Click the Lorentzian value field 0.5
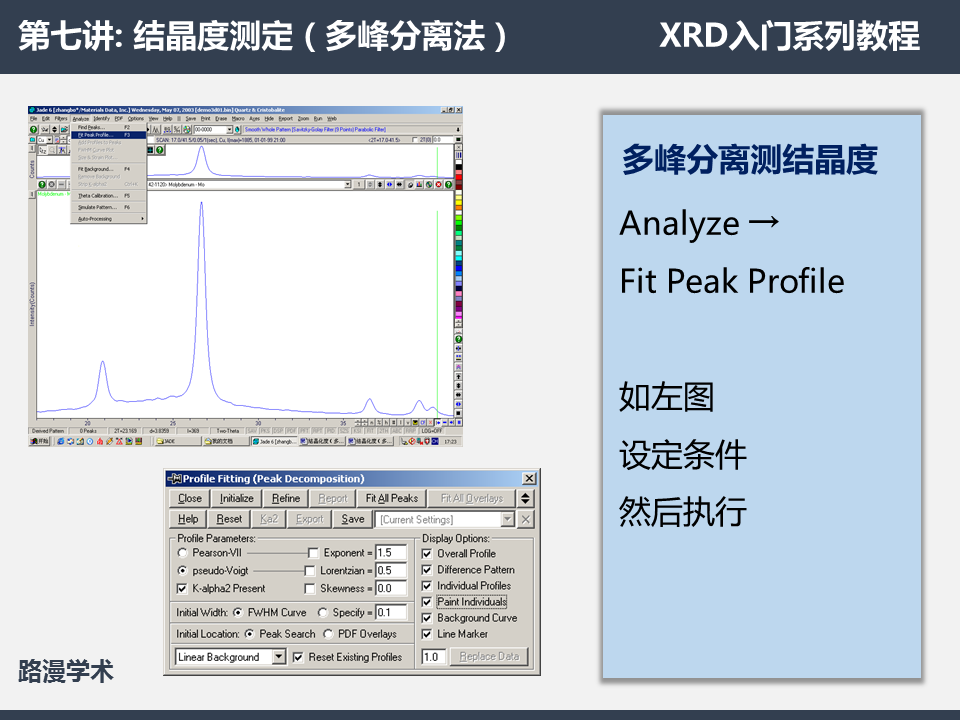The height and width of the screenshot is (720, 960). pos(391,571)
